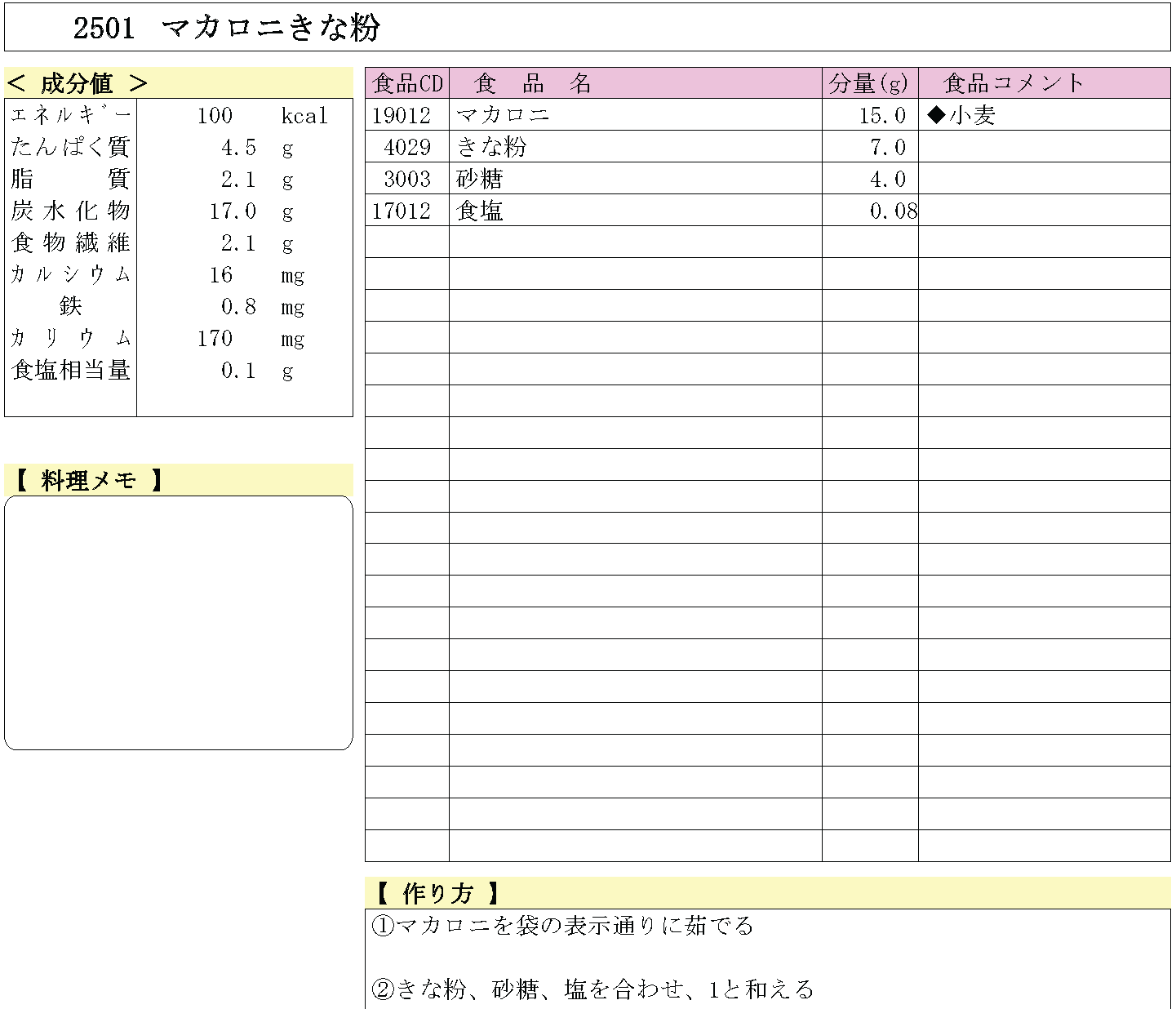1176x1009 pixels.
Task: Select the きな粉 food name cell
Action: [x=492, y=148]
